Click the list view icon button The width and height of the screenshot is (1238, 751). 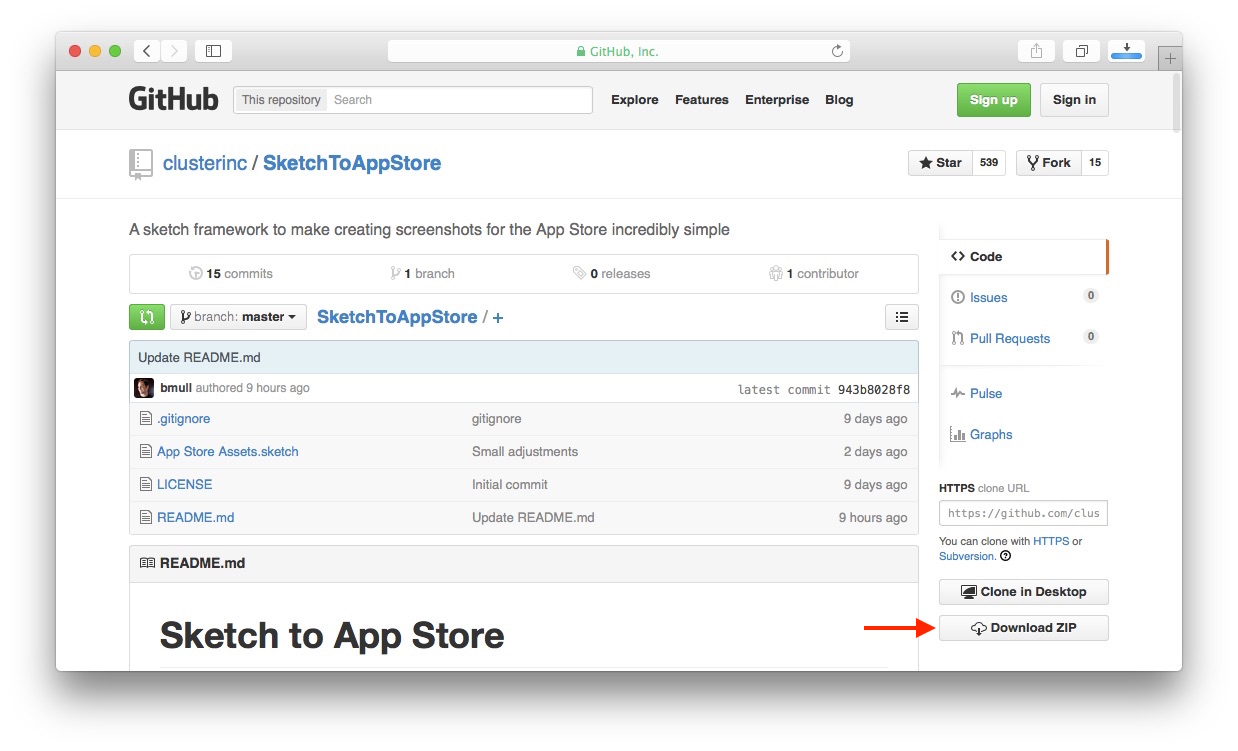click(902, 317)
